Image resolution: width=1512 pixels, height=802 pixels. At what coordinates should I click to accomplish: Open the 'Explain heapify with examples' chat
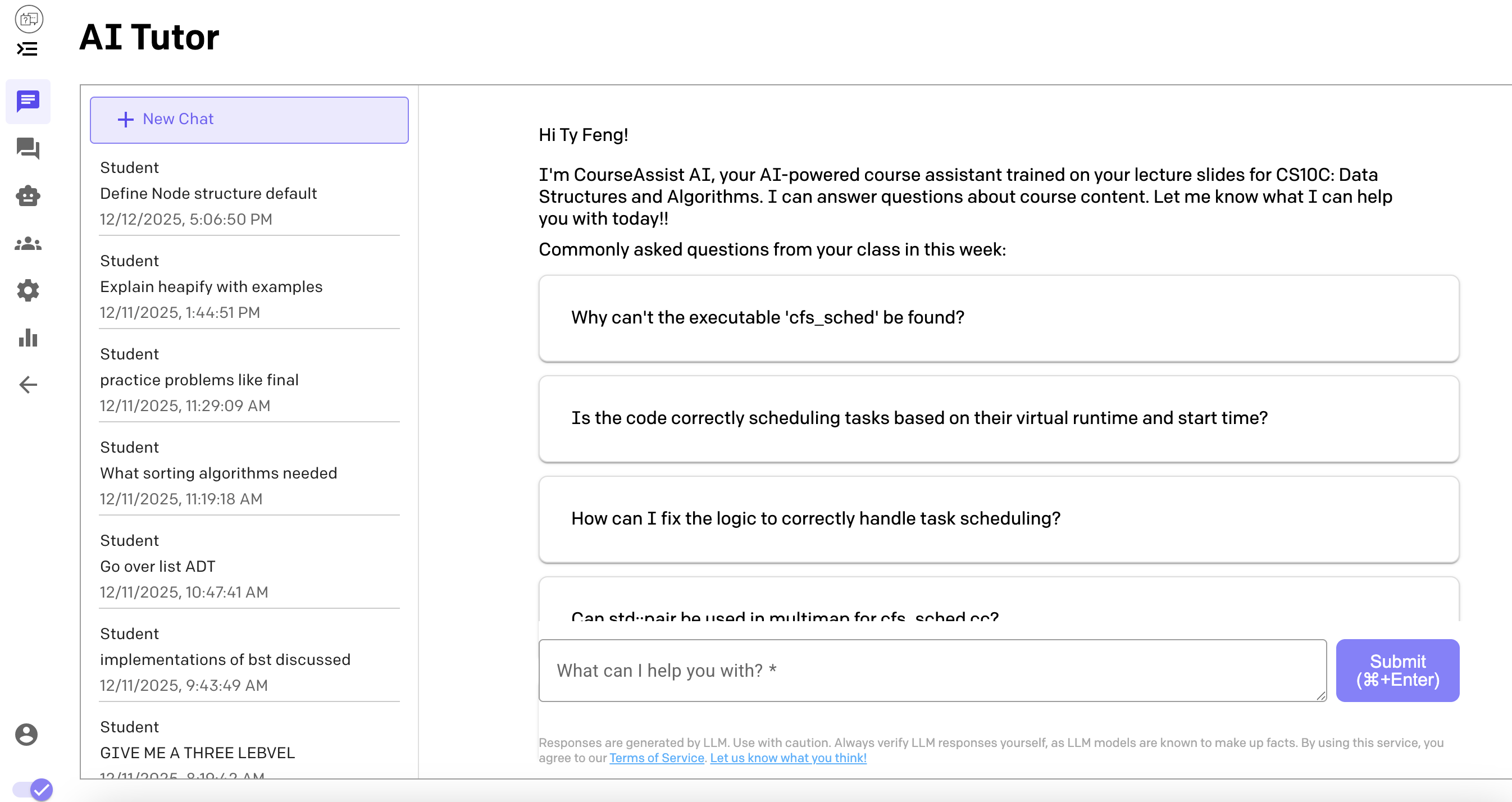click(x=249, y=286)
